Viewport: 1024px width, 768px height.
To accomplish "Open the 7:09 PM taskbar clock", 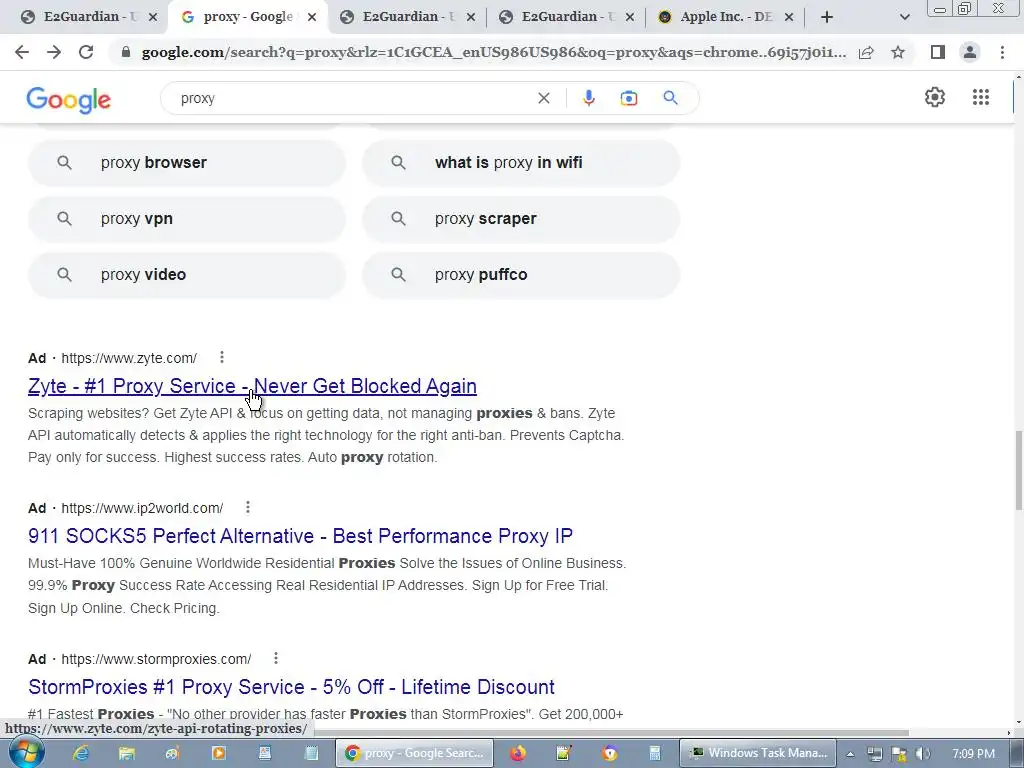I will pos(974,754).
